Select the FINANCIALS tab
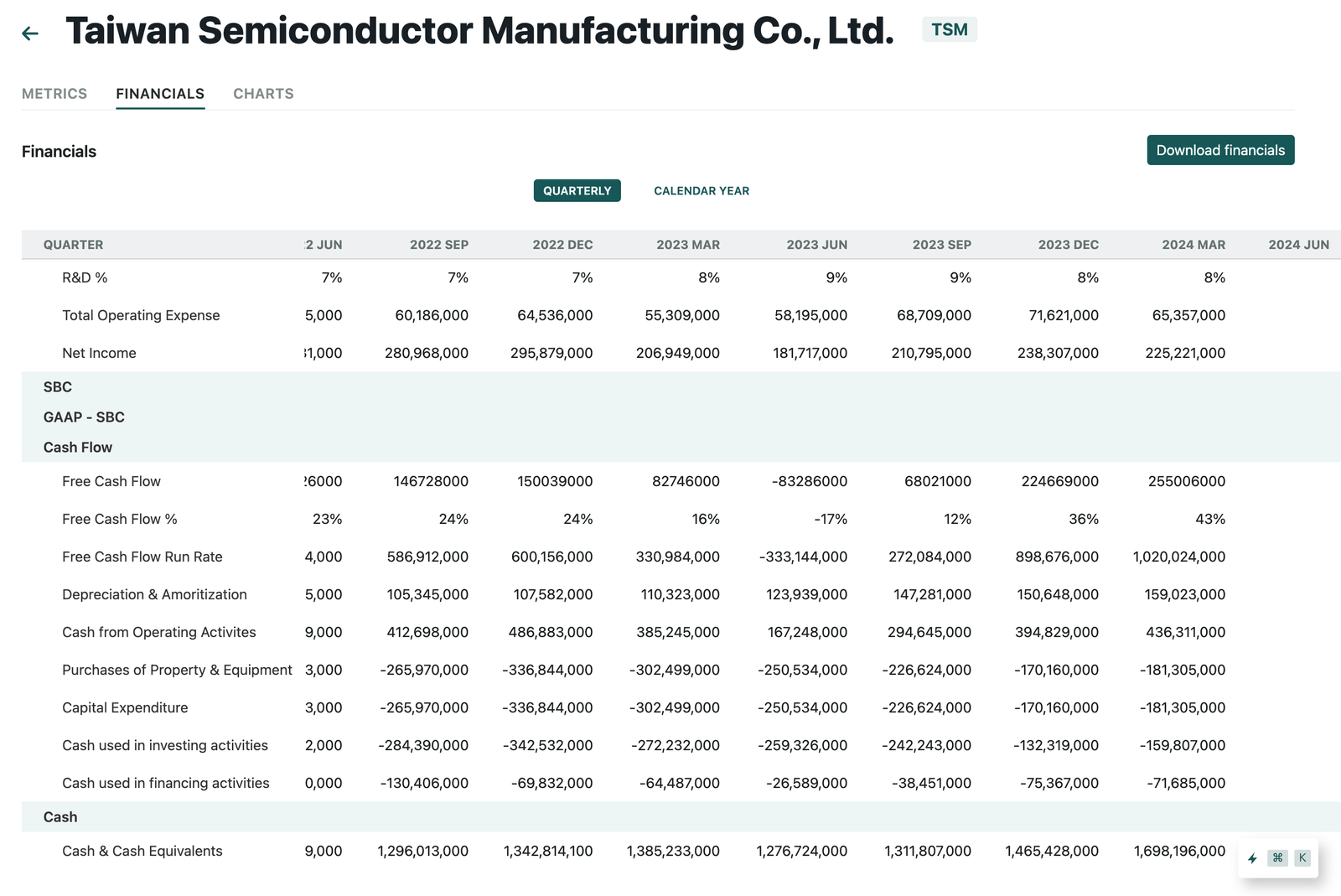This screenshot has height=896, width=1341. pos(159,94)
